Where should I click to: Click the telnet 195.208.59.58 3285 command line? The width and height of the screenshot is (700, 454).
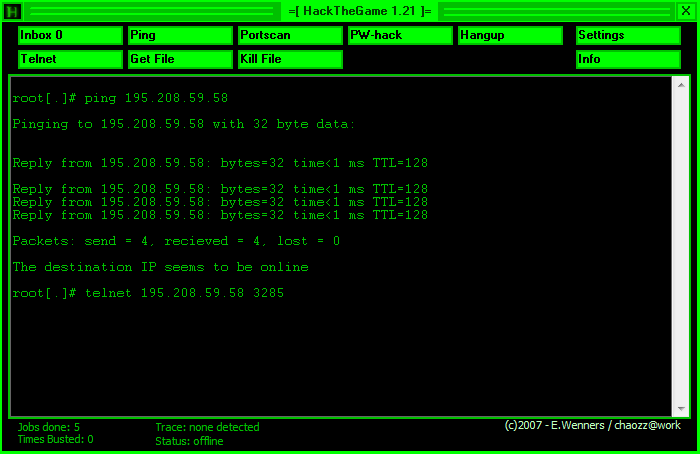pyautogui.click(x=148, y=293)
